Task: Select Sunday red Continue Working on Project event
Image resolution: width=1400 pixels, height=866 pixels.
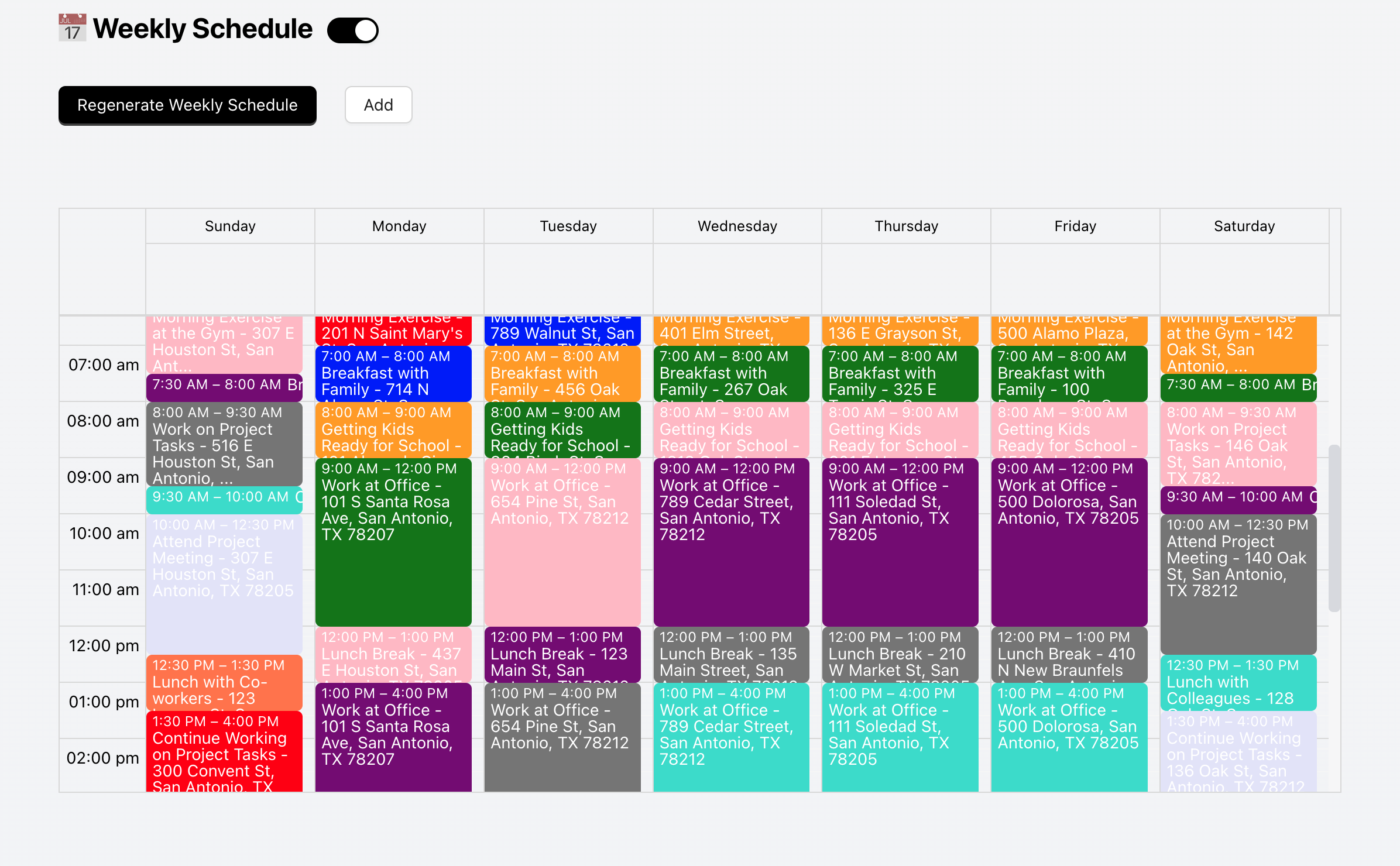Action: (x=224, y=752)
